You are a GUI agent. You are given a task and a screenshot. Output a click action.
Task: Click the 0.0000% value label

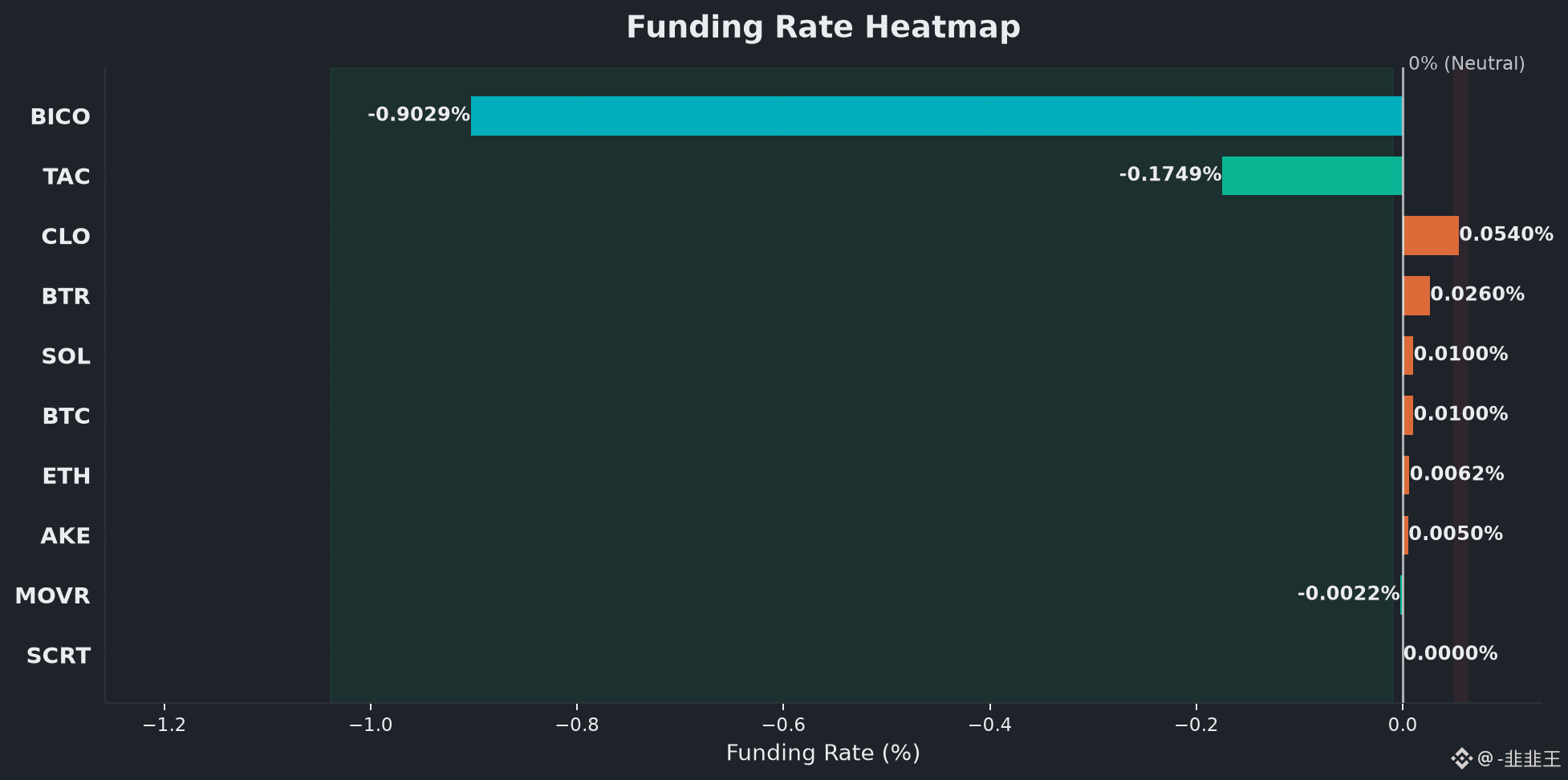tap(1451, 654)
